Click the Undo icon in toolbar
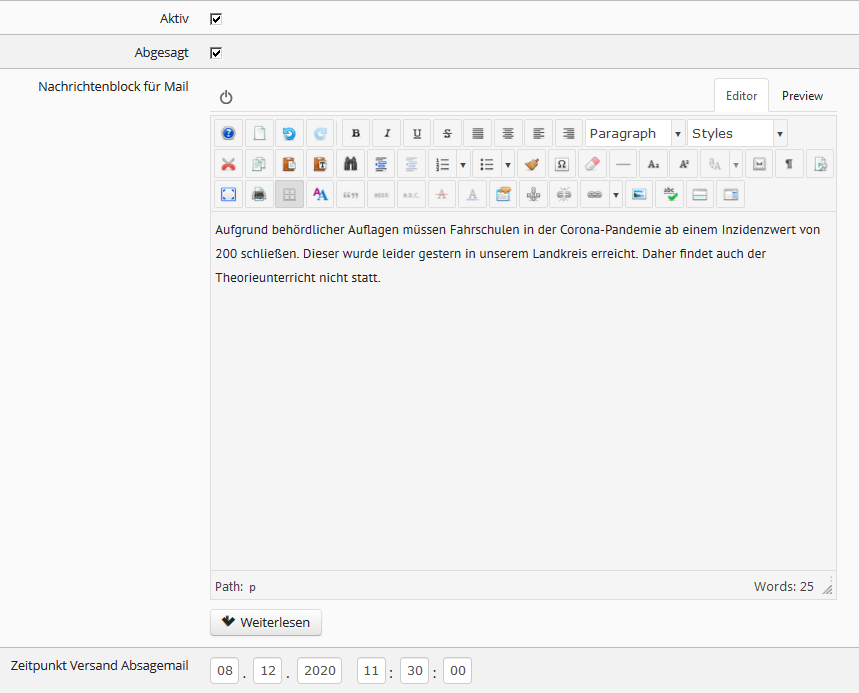This screenshot has height=693, width=859. pos(289,134)
